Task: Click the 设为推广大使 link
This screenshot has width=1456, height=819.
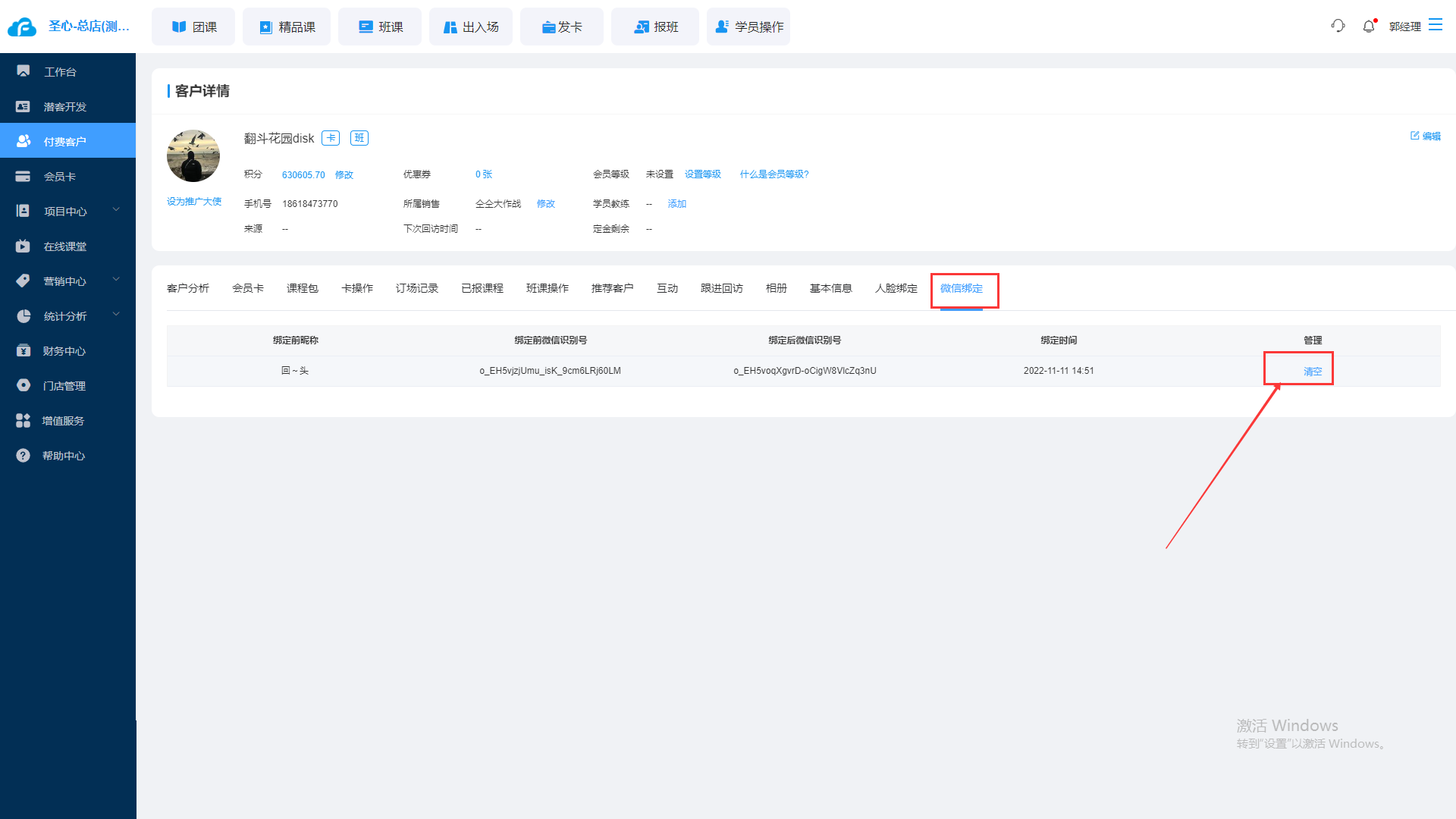Action: pos(194,202)
